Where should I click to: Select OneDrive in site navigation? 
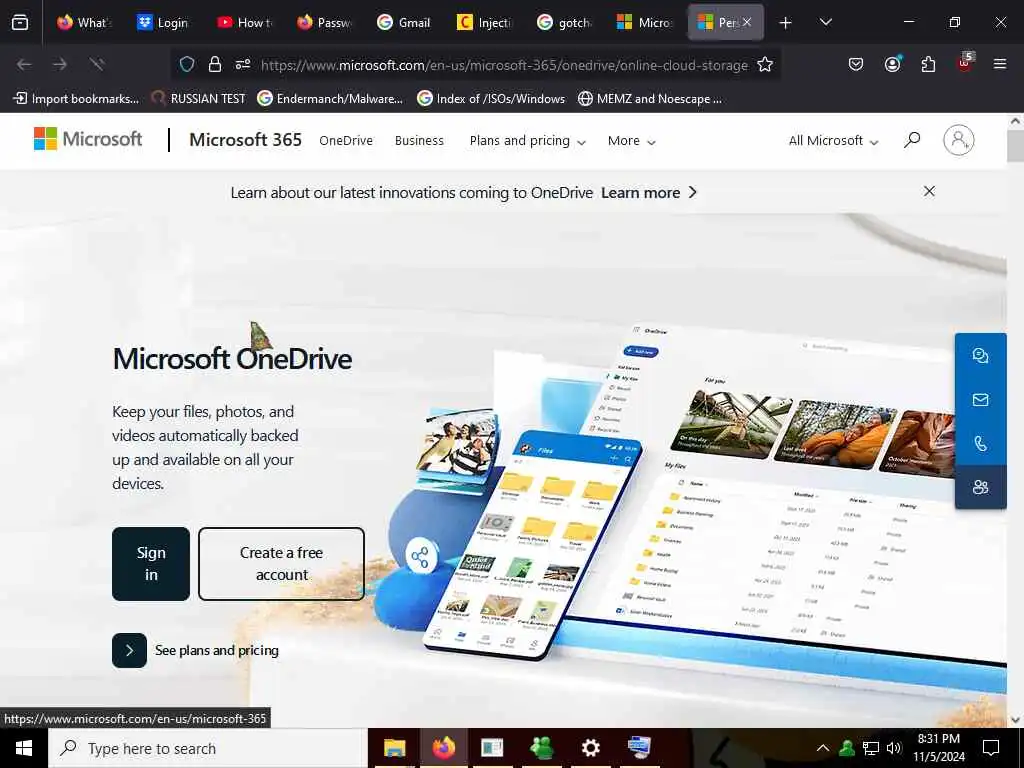click(x=346, y=140)
